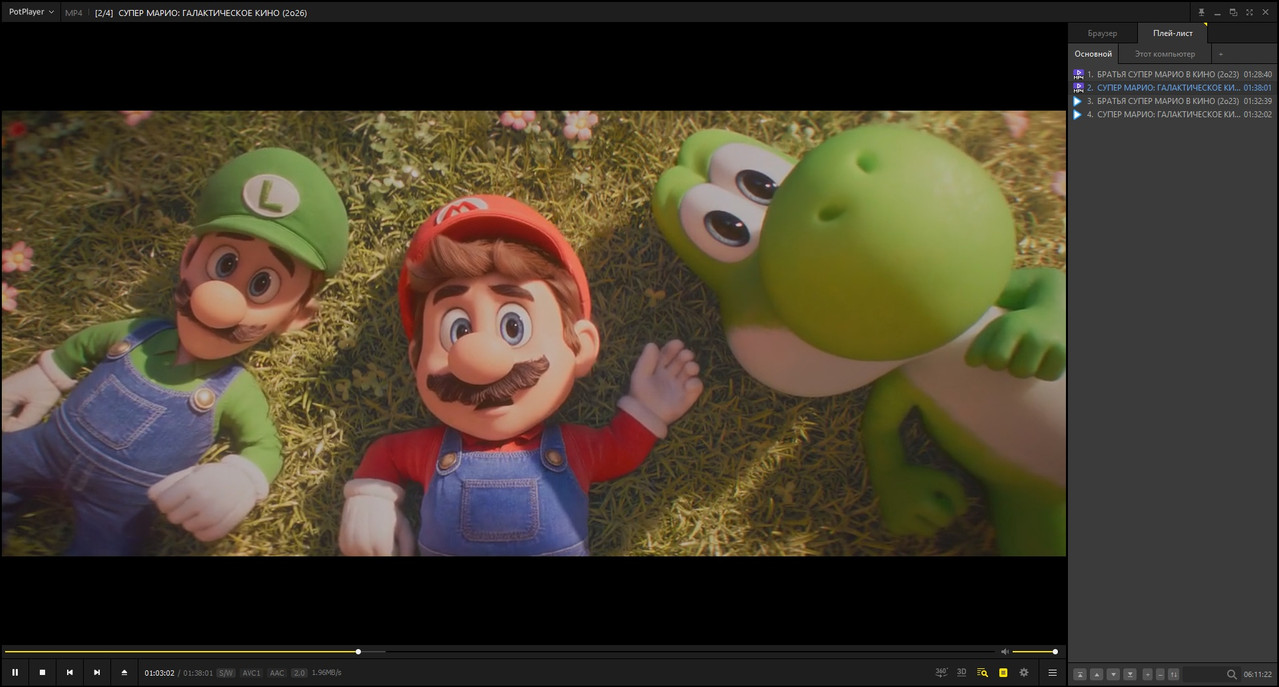Add files with the playlist plus button
The image size is (1279, 687).
(1148, 674)
